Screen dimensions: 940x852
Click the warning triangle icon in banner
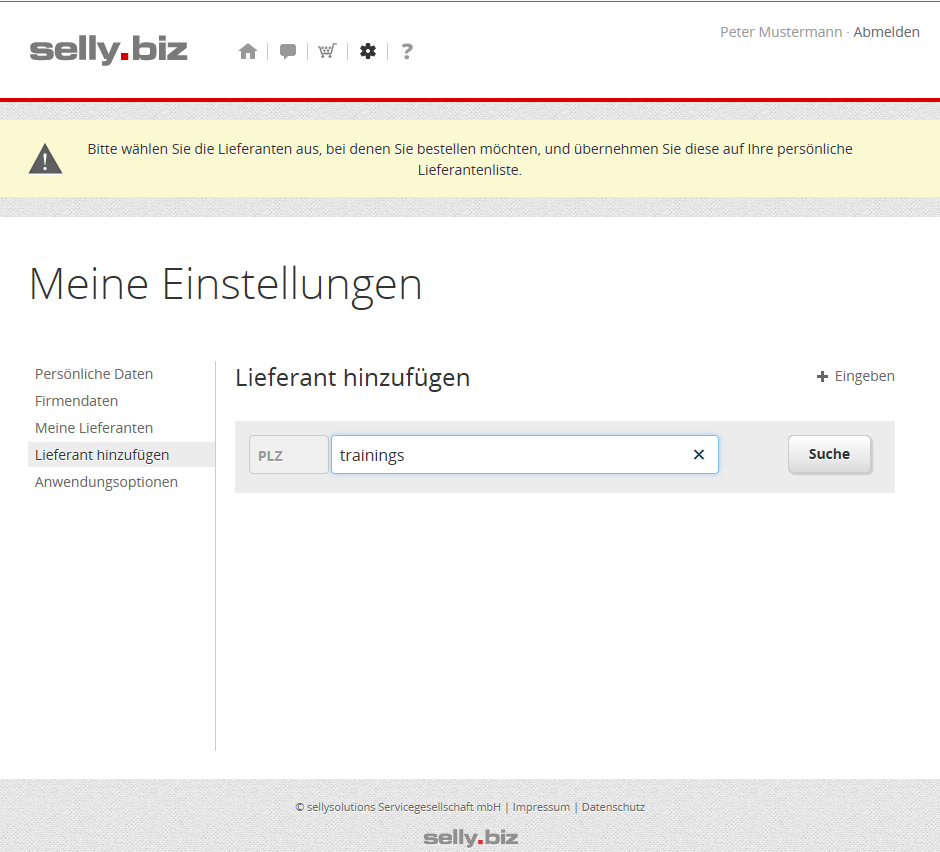(x=46, y=159)
